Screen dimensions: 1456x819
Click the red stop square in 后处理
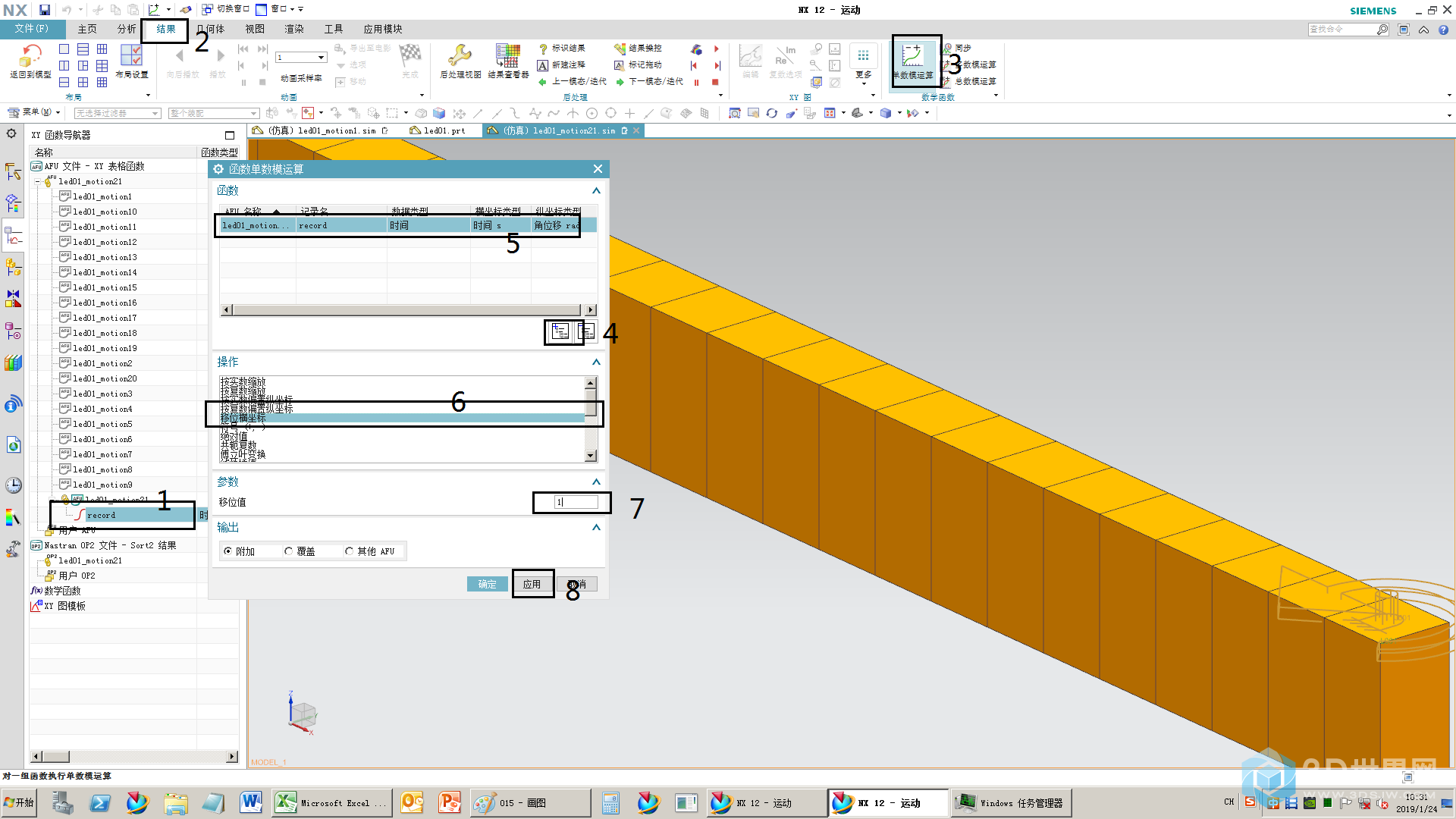pos(715,82)
